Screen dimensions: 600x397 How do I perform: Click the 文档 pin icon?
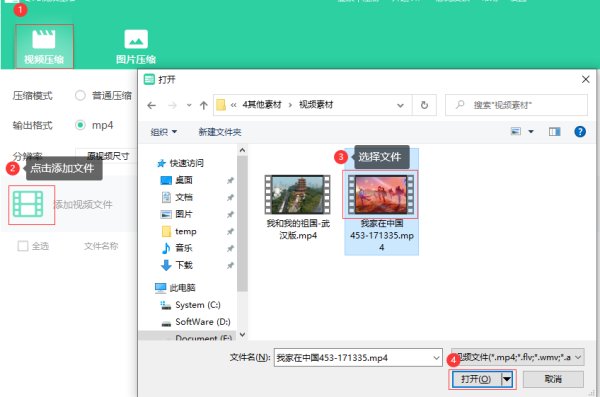coord(230,197)
